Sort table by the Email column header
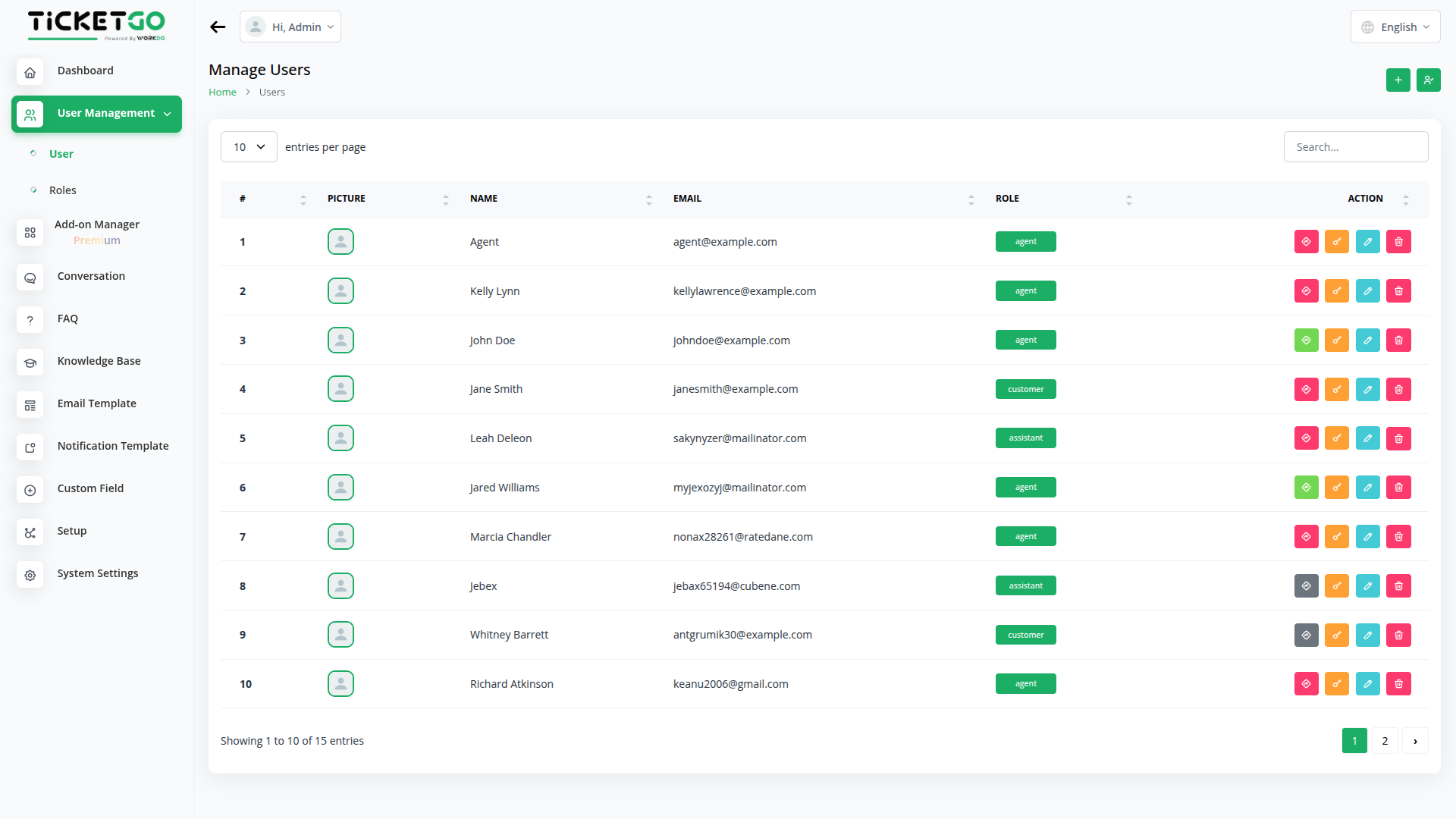 (687, 199)
